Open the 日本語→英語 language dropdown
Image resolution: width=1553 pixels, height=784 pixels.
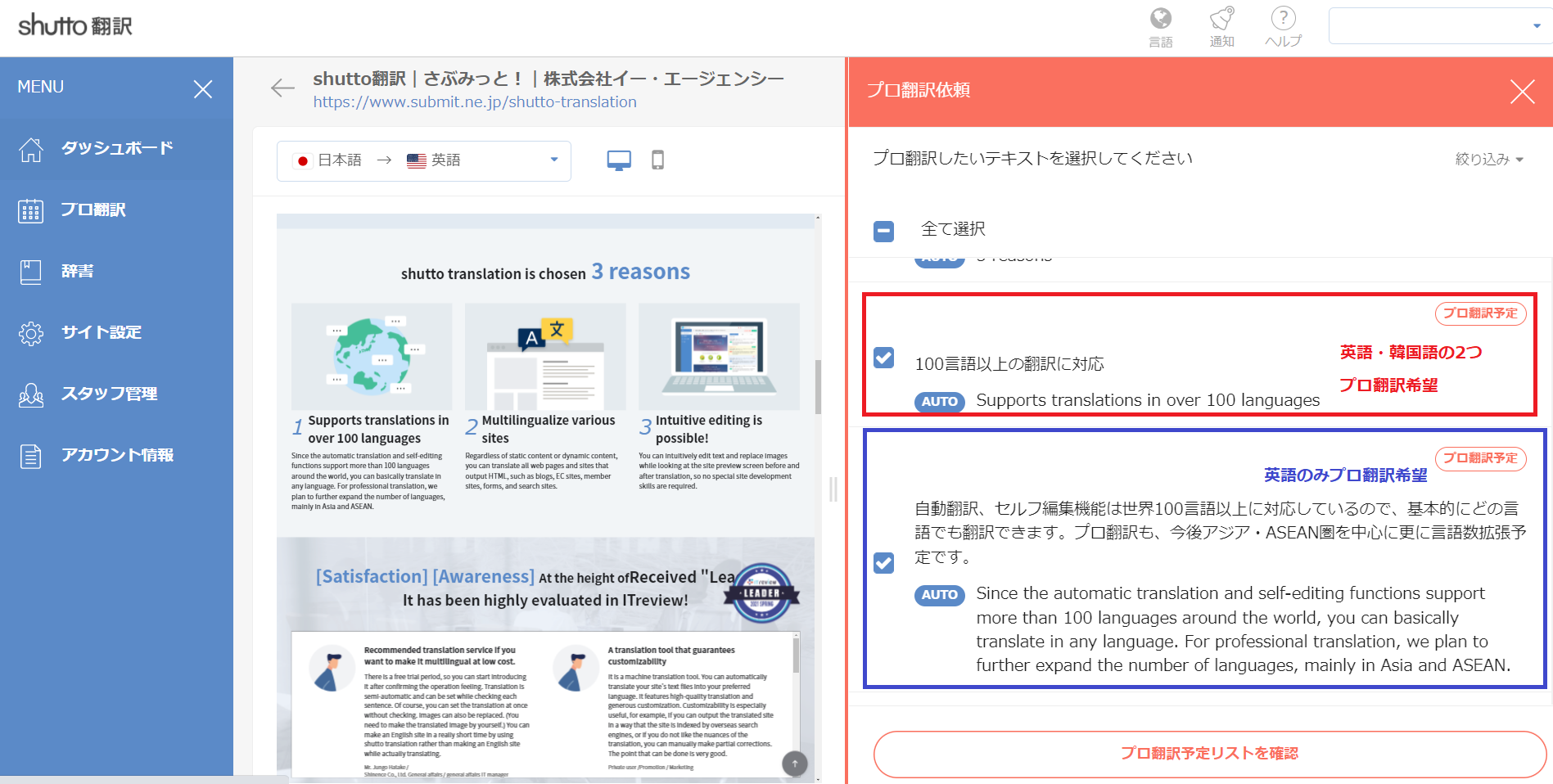tap(424, 160)
